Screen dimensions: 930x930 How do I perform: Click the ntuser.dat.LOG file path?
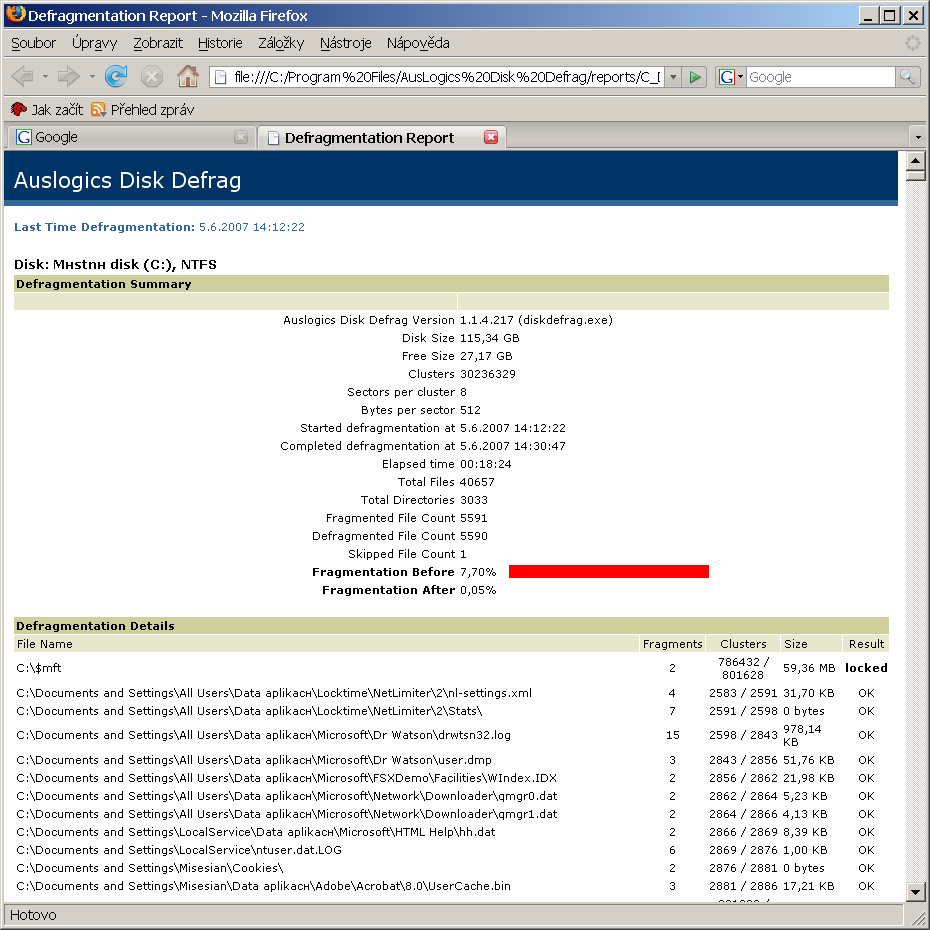[179, 850]
